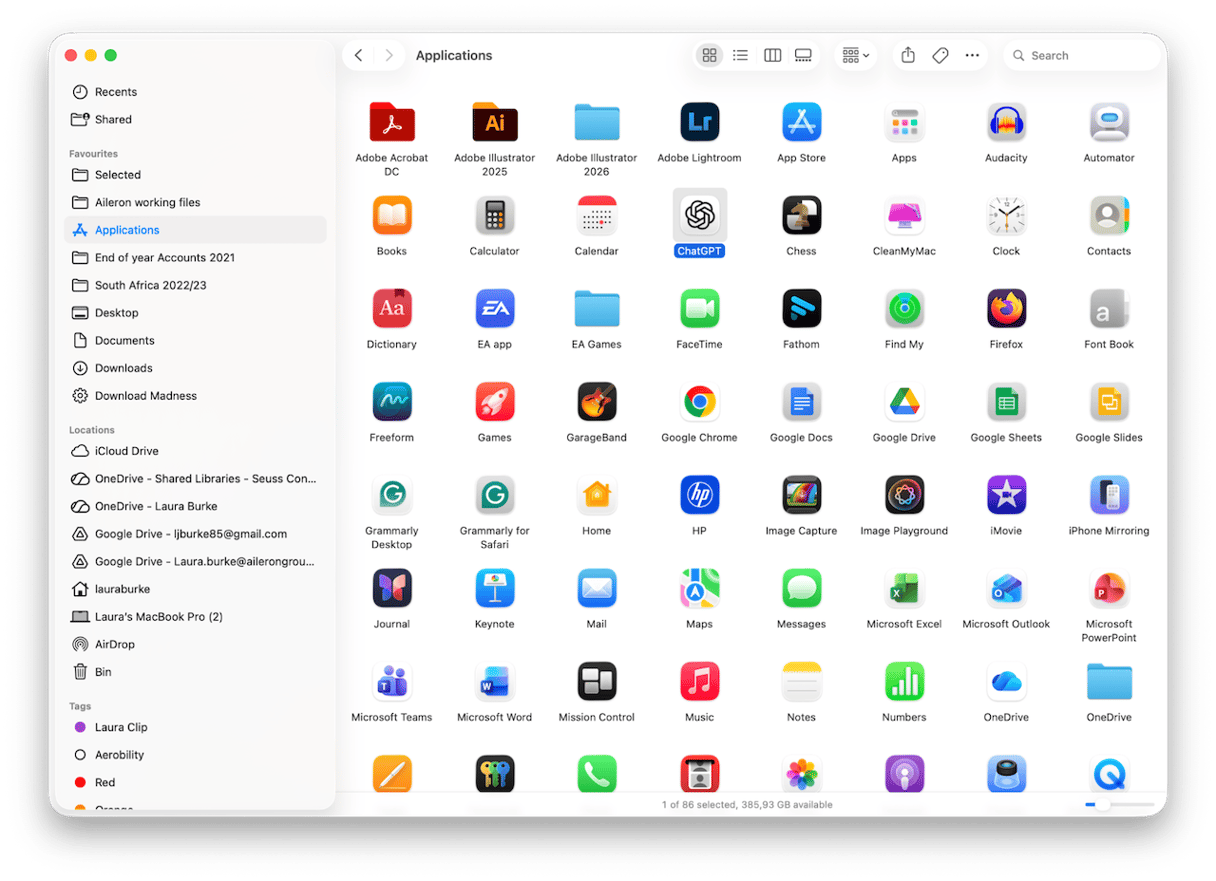Select the Audacity app icon
The width and height of the screenshot is (1216, 881).
tap(1006, 122)
